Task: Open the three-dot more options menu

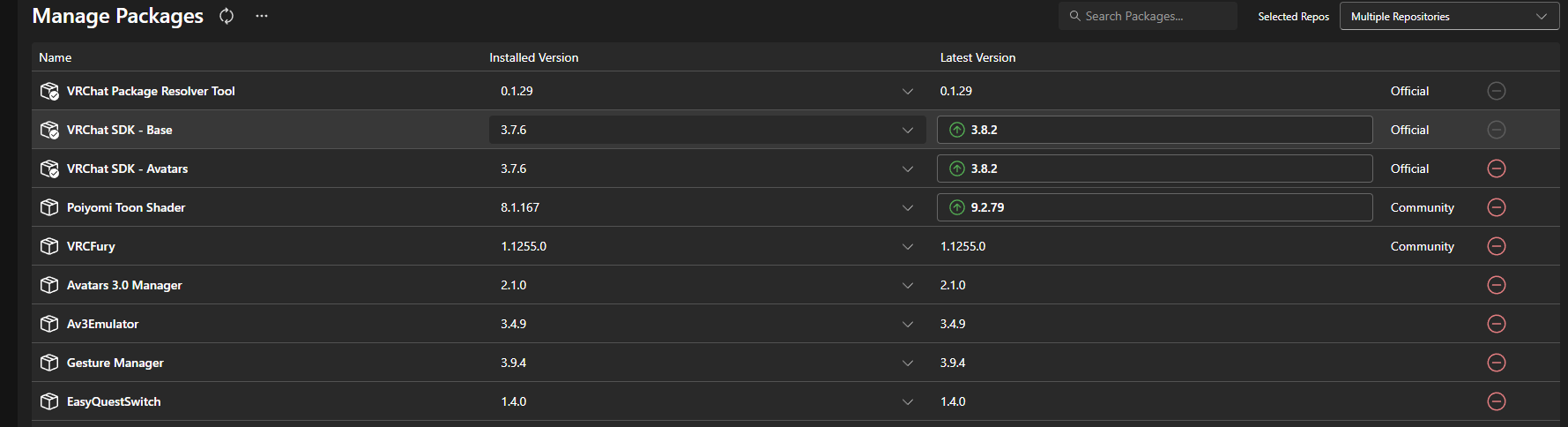Action: point(262,16)
